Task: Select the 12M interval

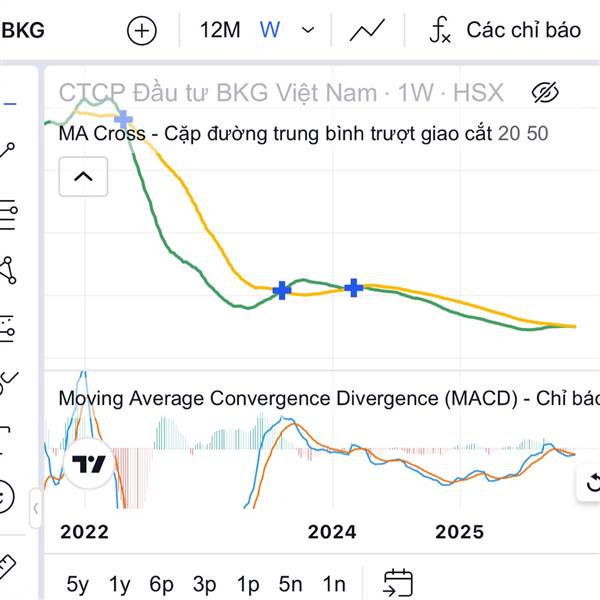Action: (219, 30)
